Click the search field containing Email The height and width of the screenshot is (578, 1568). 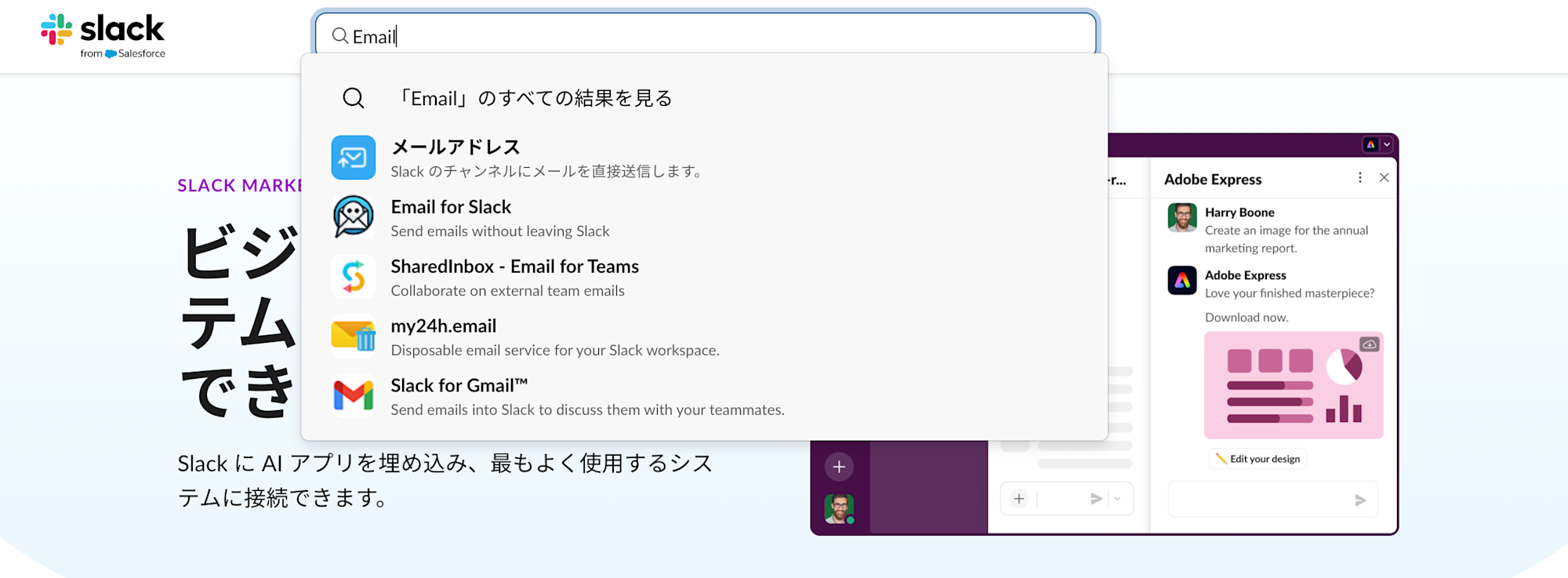click(x=706, y=35)
